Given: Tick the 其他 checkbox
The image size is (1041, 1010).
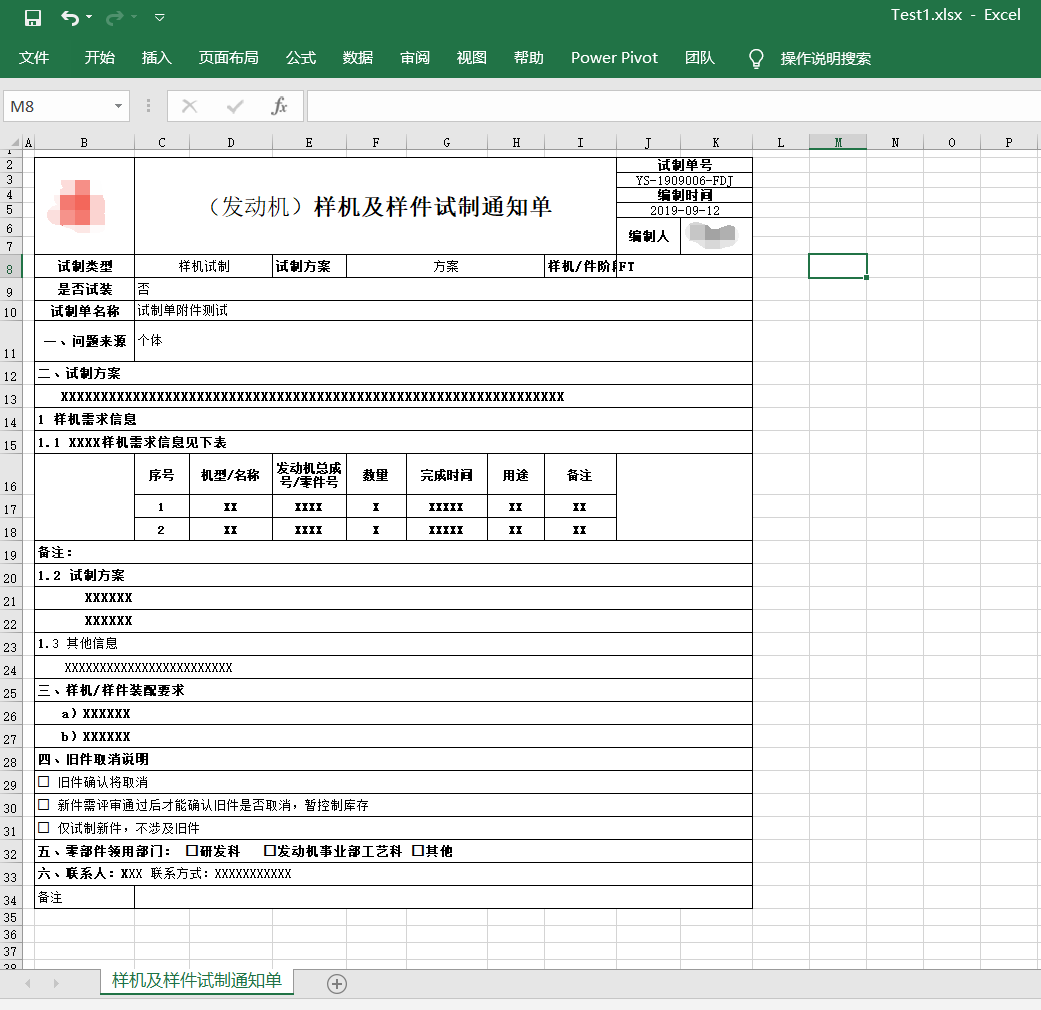Looking at the screenshot, I should (x=418, y=851).
